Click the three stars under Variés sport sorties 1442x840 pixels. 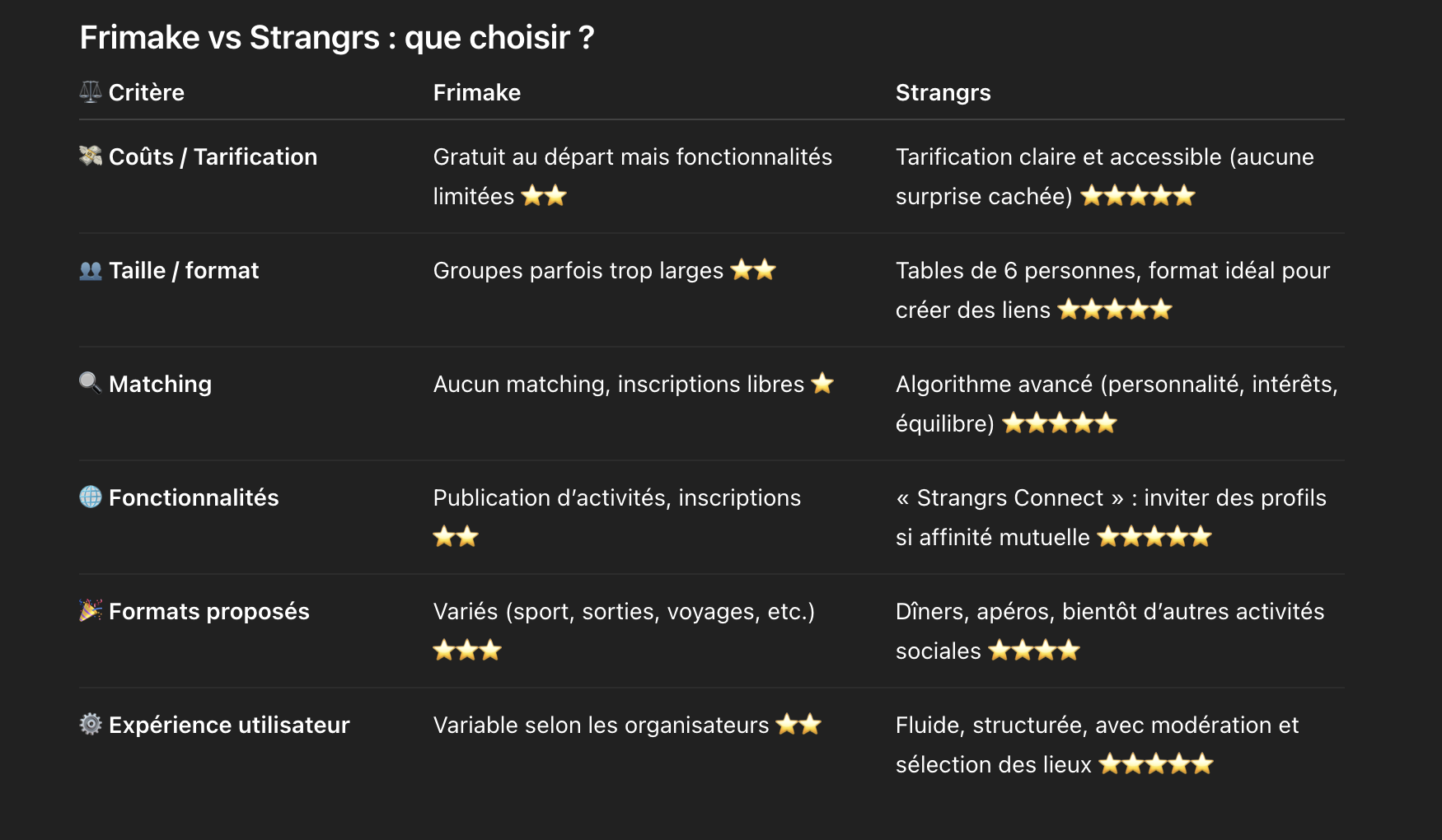pos(467,651)
